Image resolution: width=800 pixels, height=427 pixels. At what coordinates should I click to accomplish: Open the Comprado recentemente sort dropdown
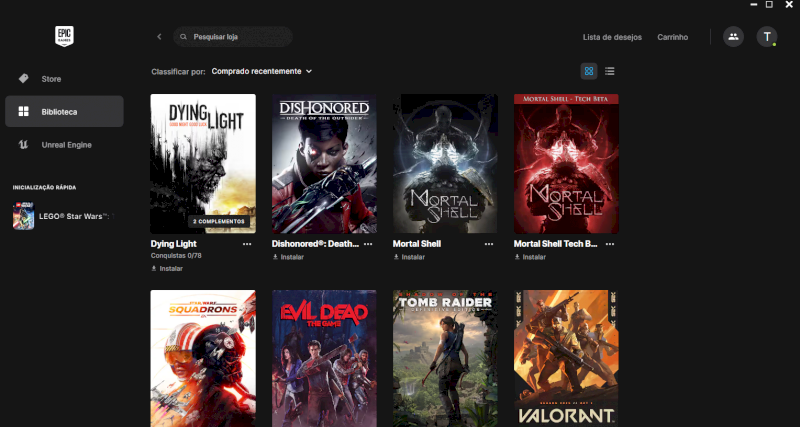tap(262, 71)
